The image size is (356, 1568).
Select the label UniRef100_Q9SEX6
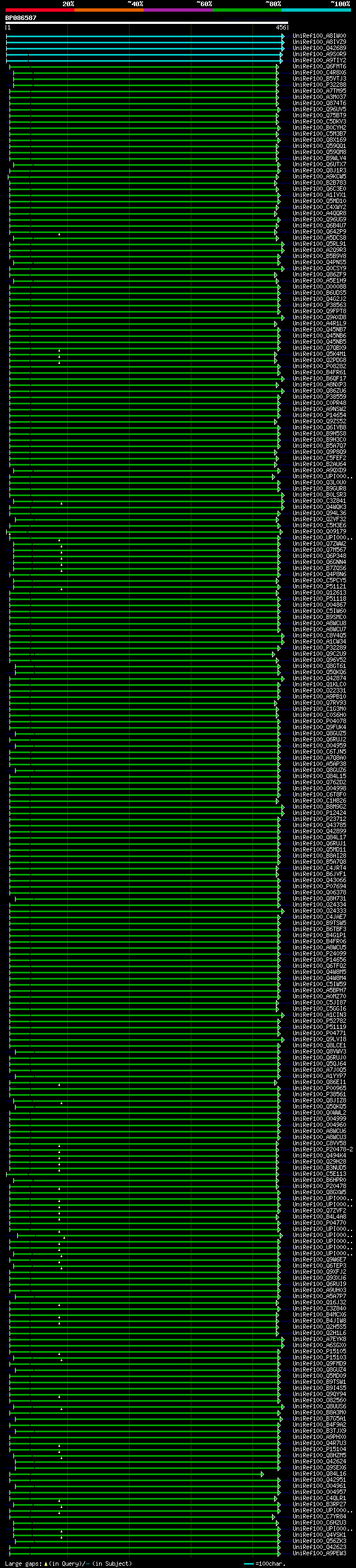(x=319, y=1467)
